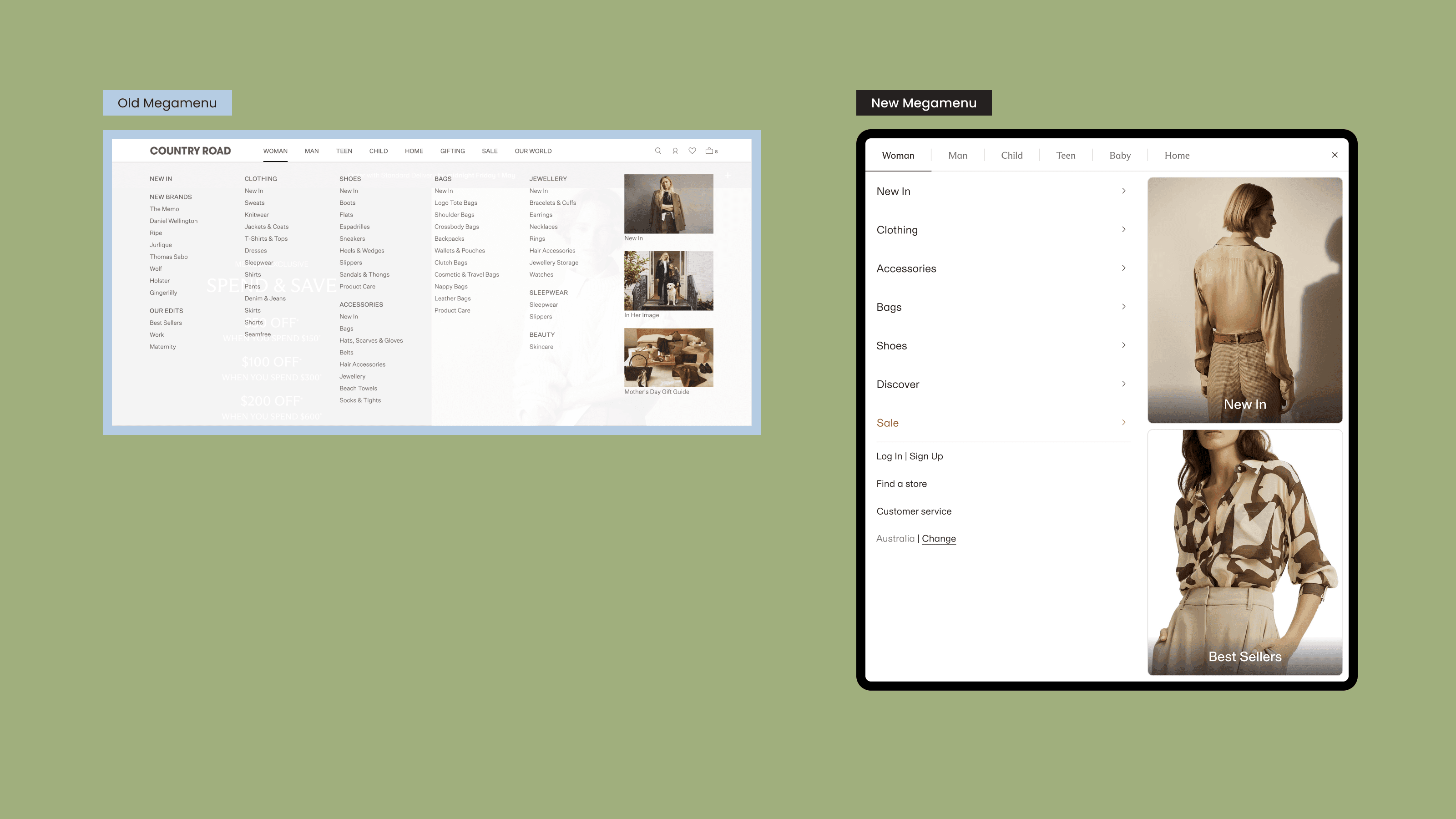Open the Best Sellers image tile
This screenshot has height=819, width=1456.
point(1244,552)
